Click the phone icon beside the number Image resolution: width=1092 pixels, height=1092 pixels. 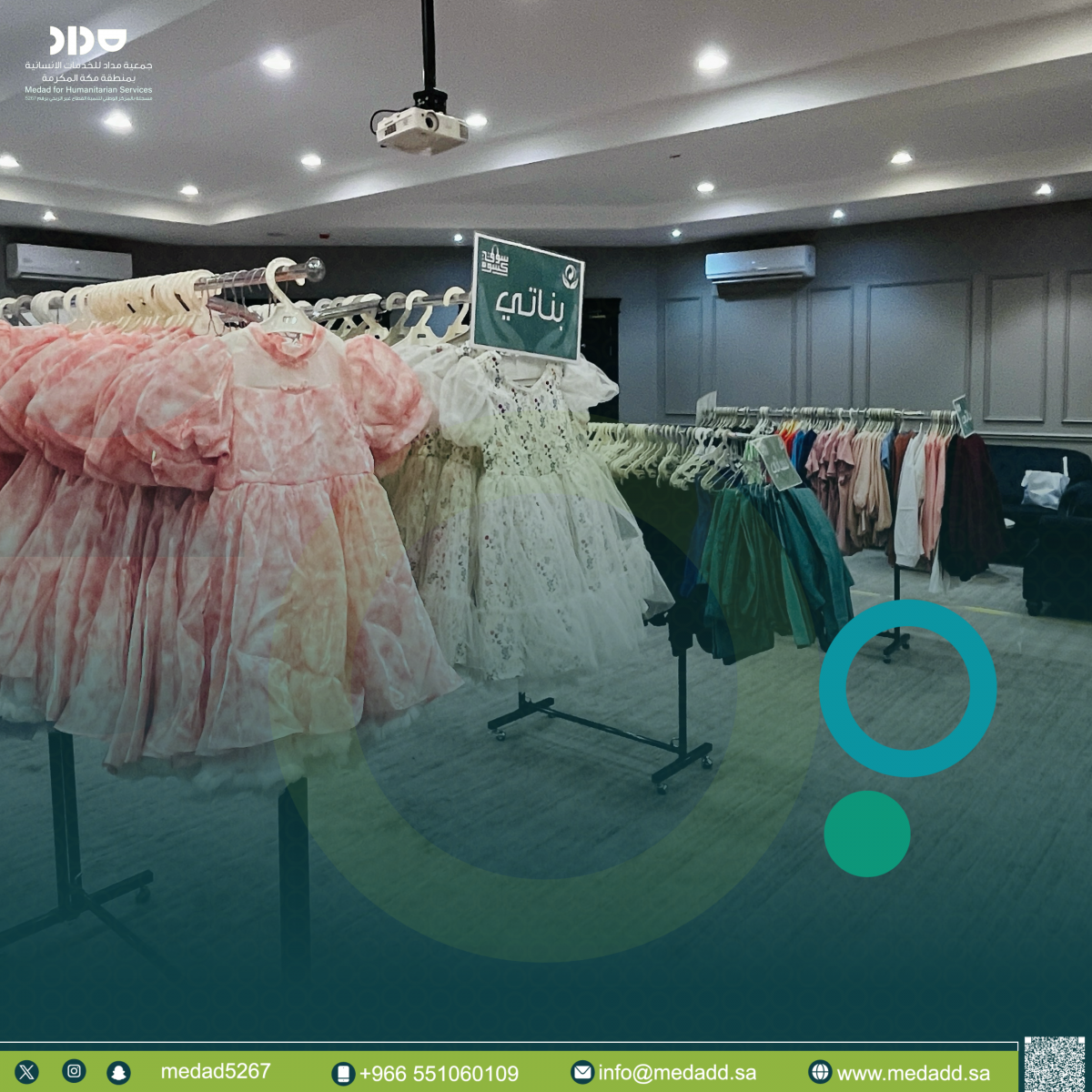[x=343, y=1074]
